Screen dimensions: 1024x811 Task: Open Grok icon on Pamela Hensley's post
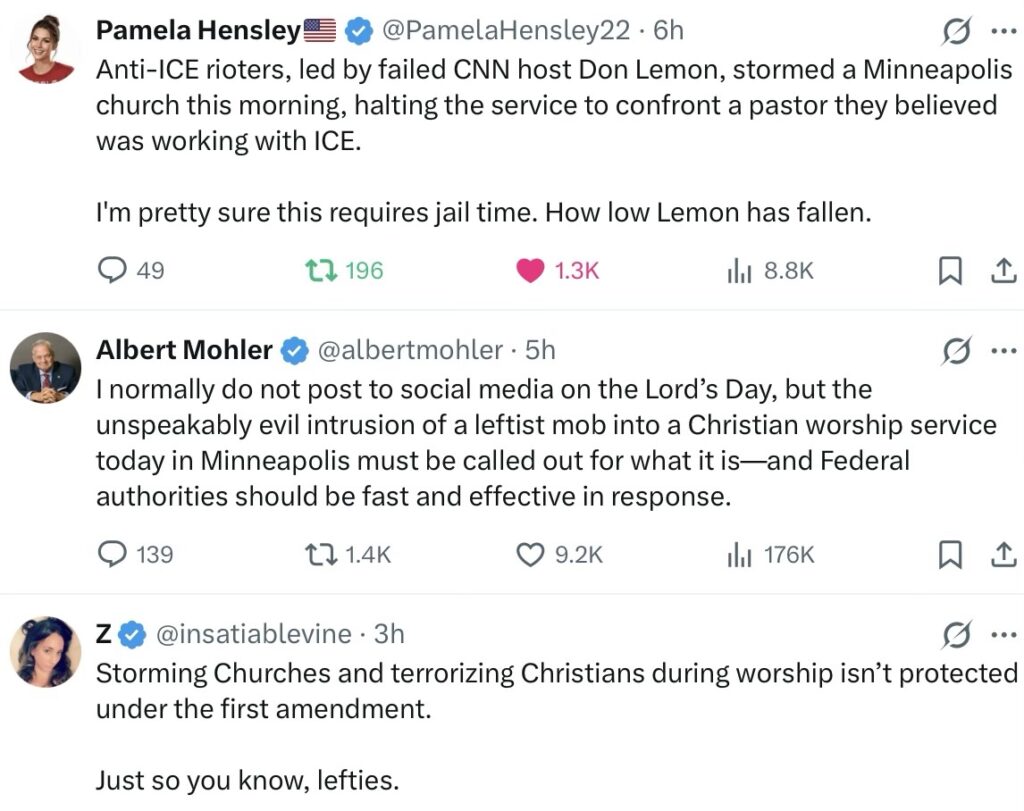click(958, 32)
